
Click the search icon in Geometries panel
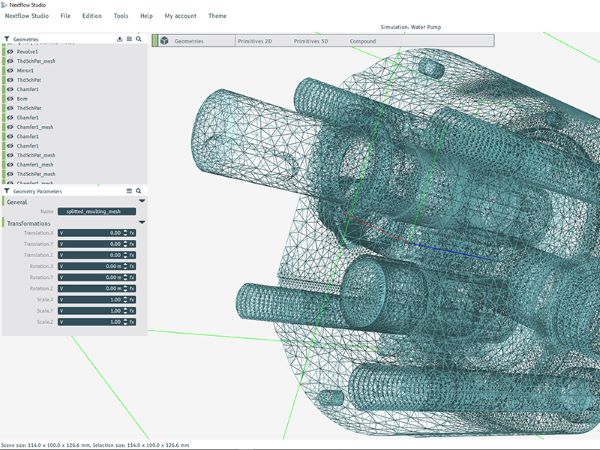pos(138,39)
